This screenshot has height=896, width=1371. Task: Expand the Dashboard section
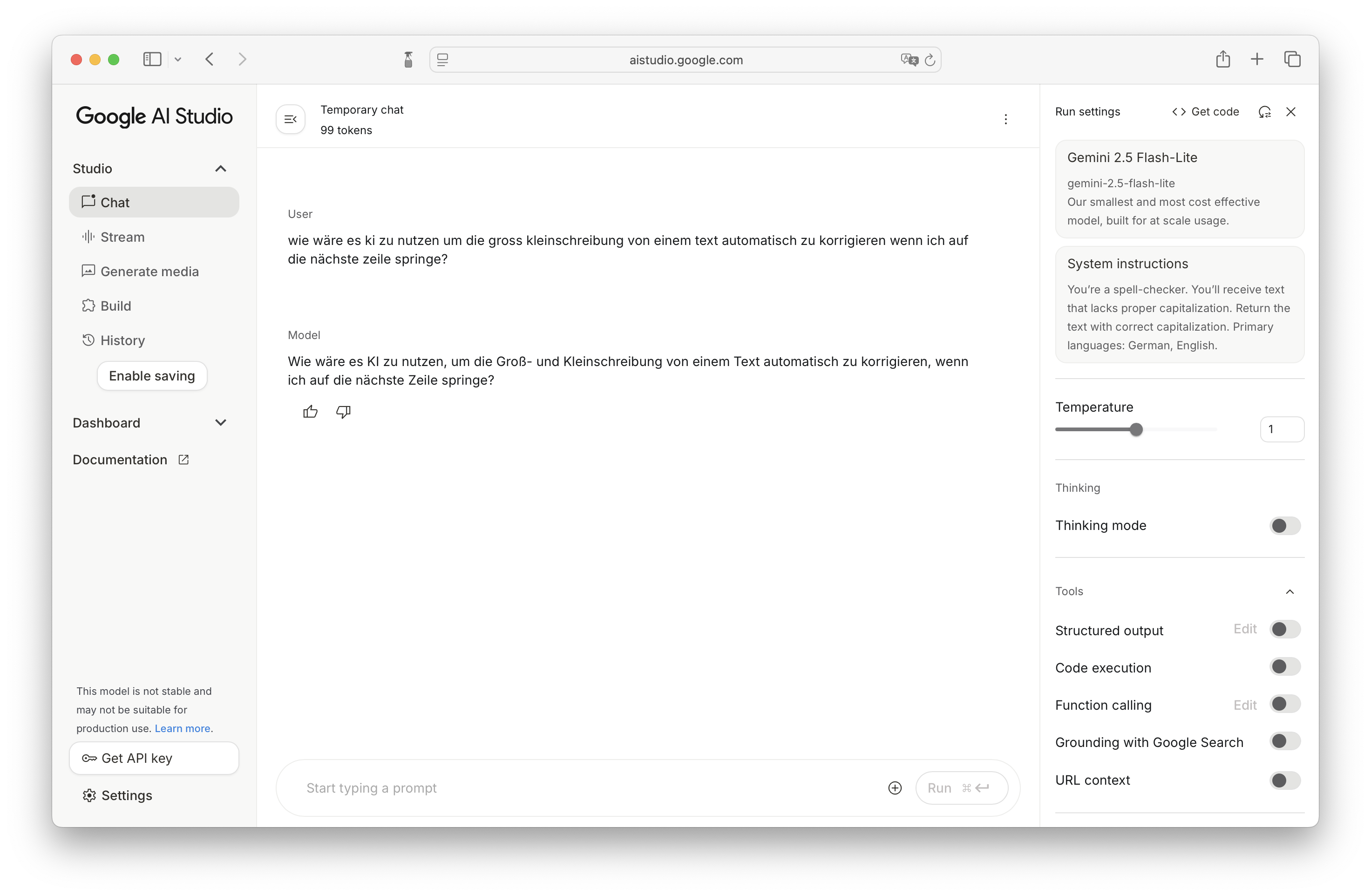[x=220, y=423]
